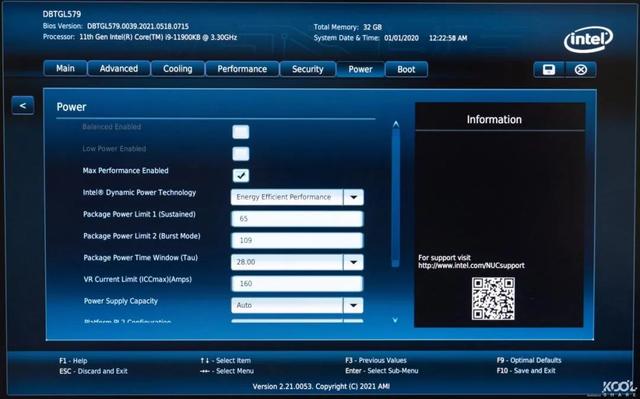Click the system date 01/01/2020
640x399 pixels.
[x=401, y=38]
